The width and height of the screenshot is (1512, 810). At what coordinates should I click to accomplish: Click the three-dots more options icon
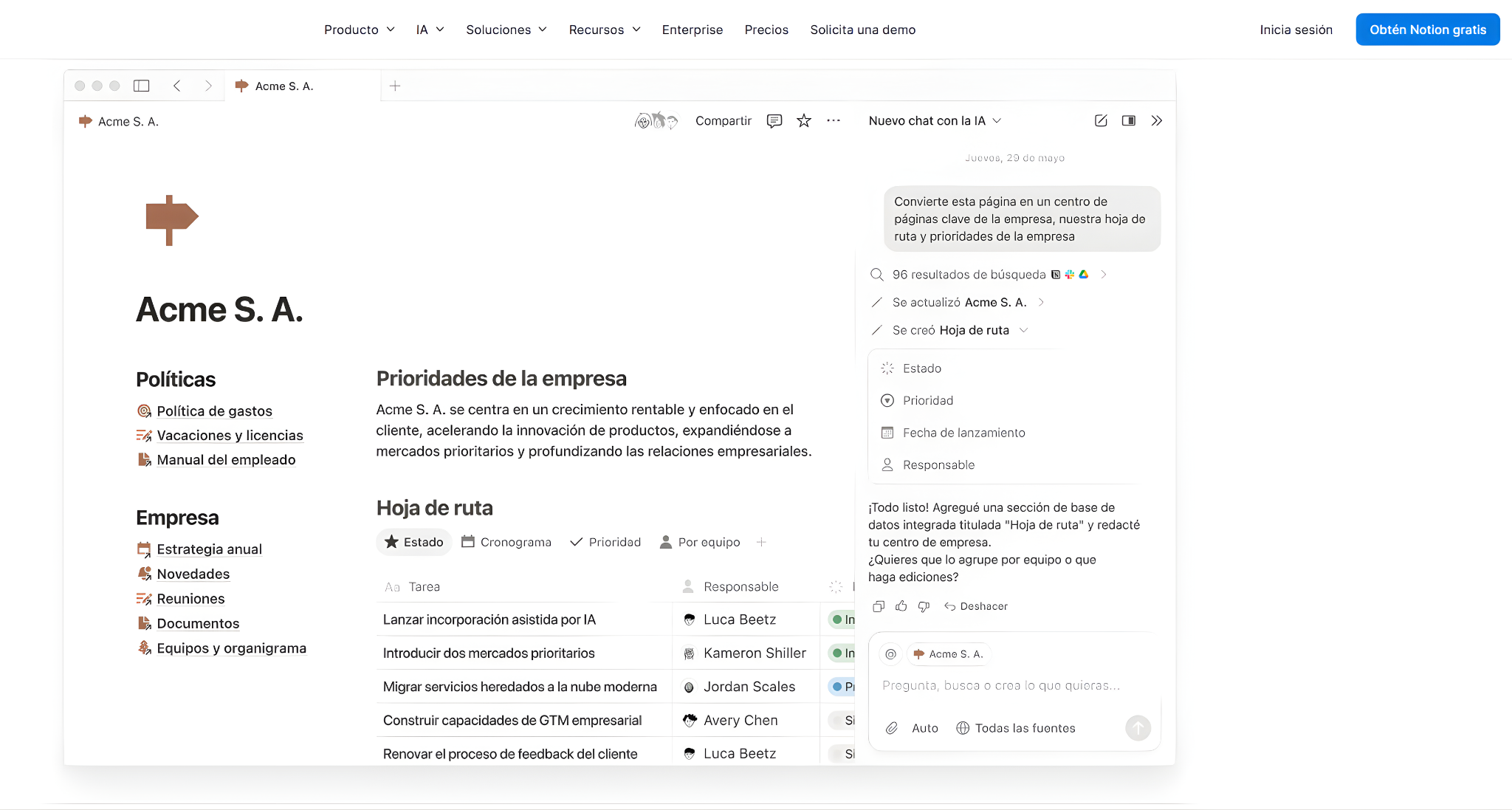coord(834,121)
